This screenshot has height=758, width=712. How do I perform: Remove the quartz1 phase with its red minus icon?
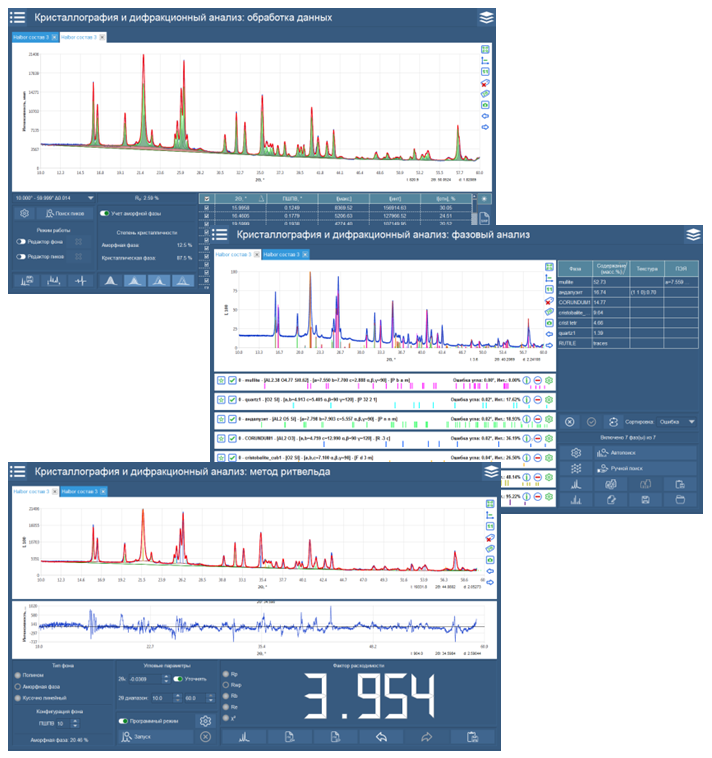point(536,399)
